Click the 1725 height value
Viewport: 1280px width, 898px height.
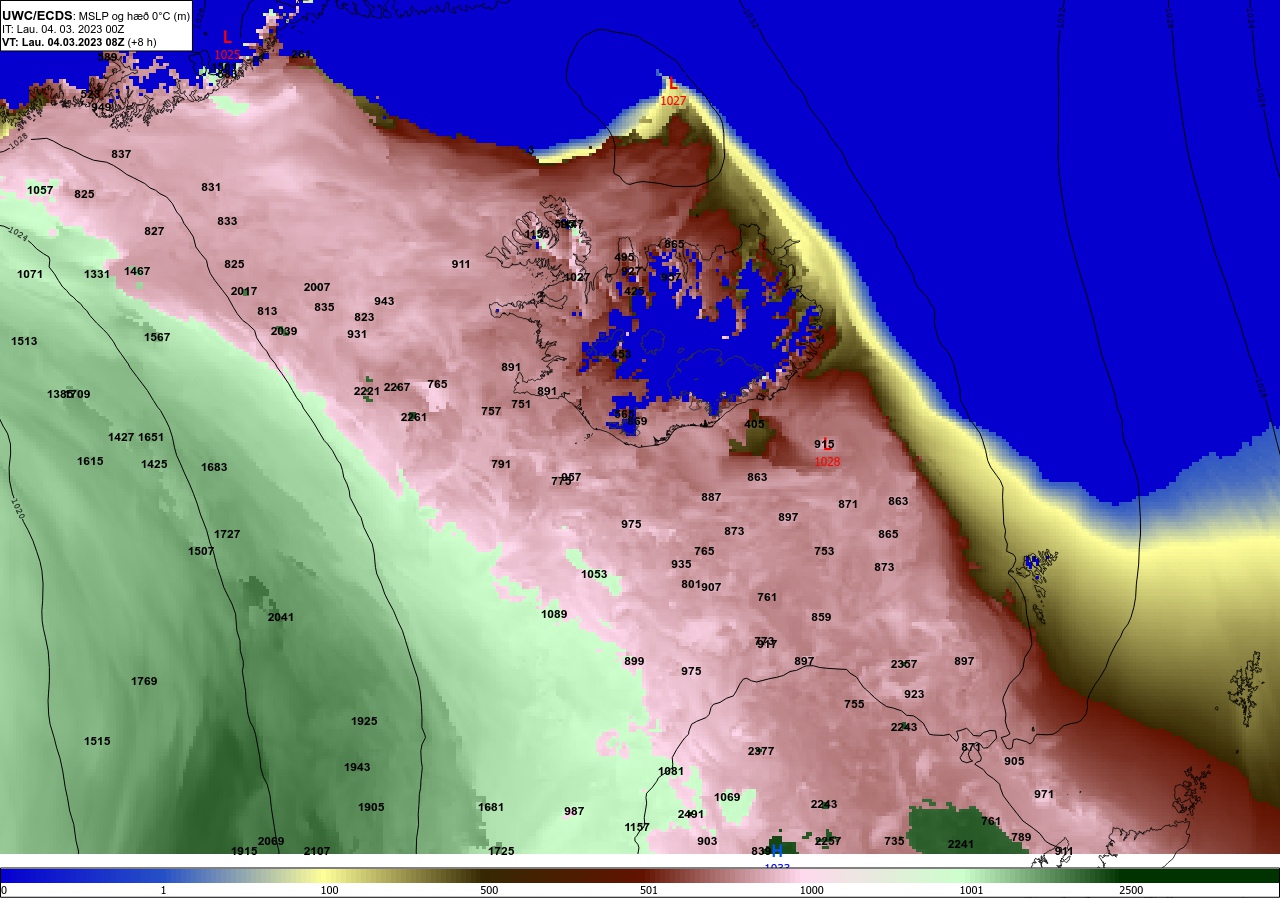tap(501, 851)
